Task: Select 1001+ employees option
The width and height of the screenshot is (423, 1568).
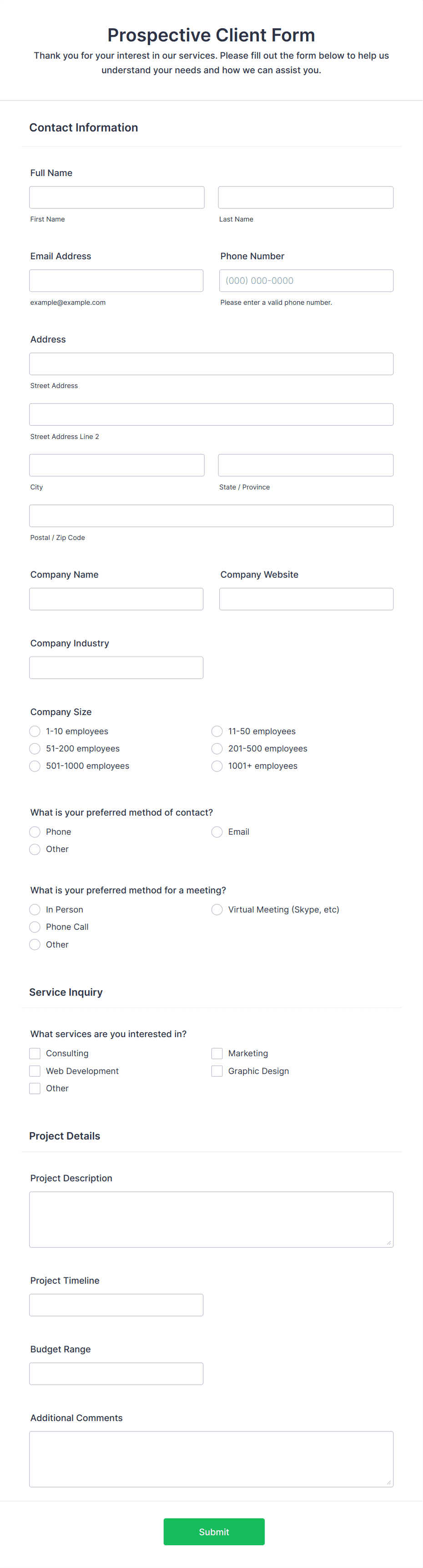Action: [x=217, y=766]
